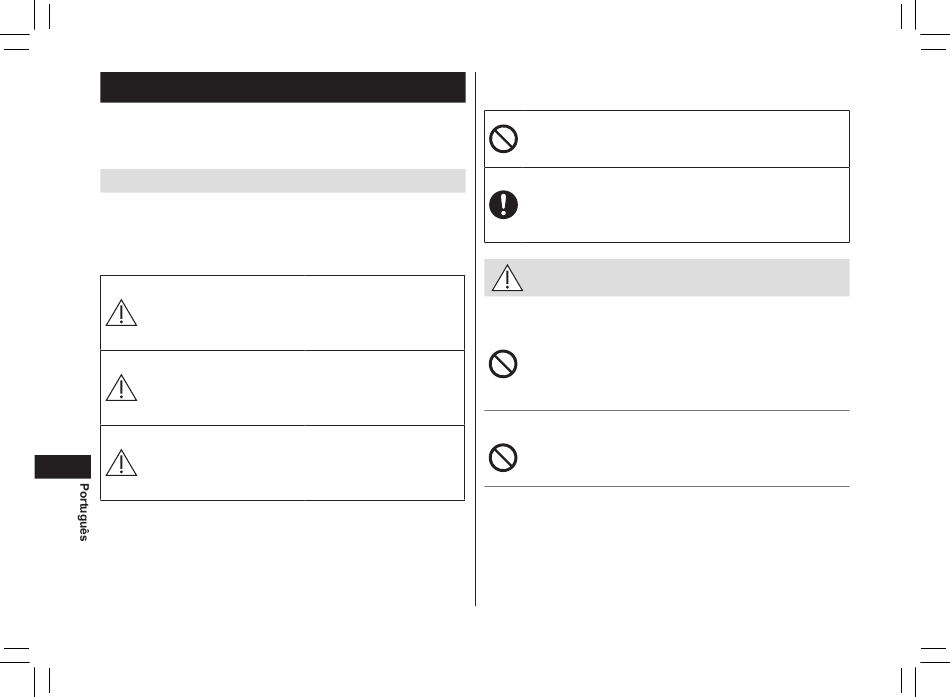Click the horizontal line between the two prohibition symbols
The image size is (950, 697).
click(x=666, y=410)
